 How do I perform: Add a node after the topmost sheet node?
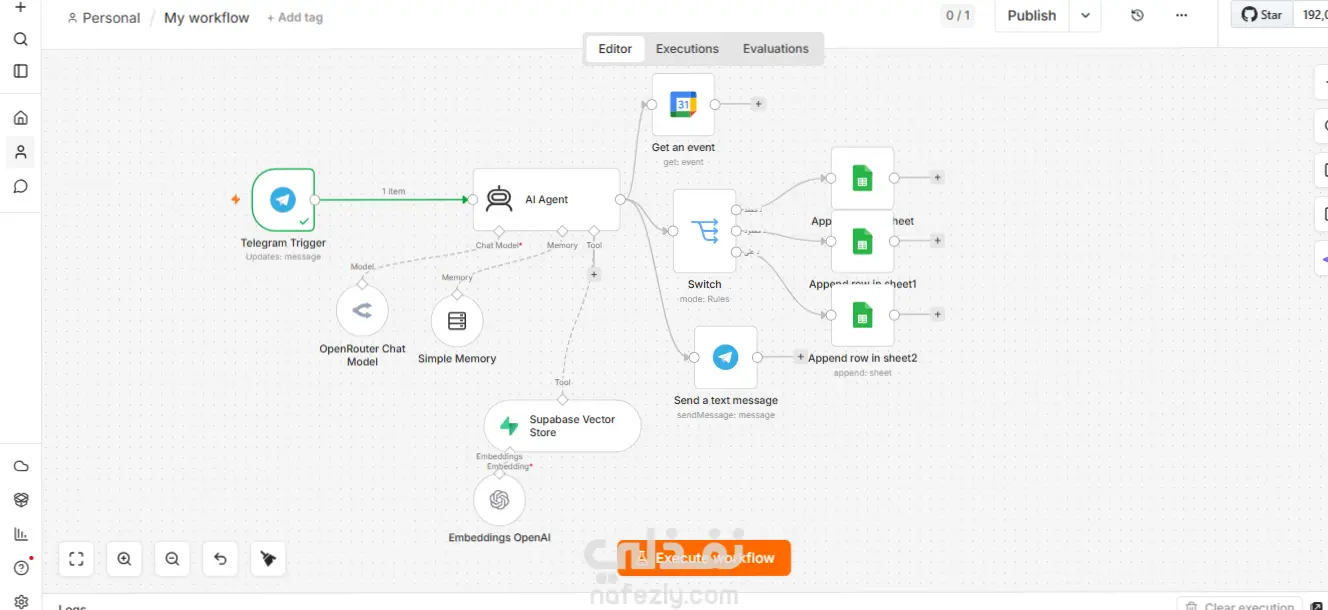point(937,178)
